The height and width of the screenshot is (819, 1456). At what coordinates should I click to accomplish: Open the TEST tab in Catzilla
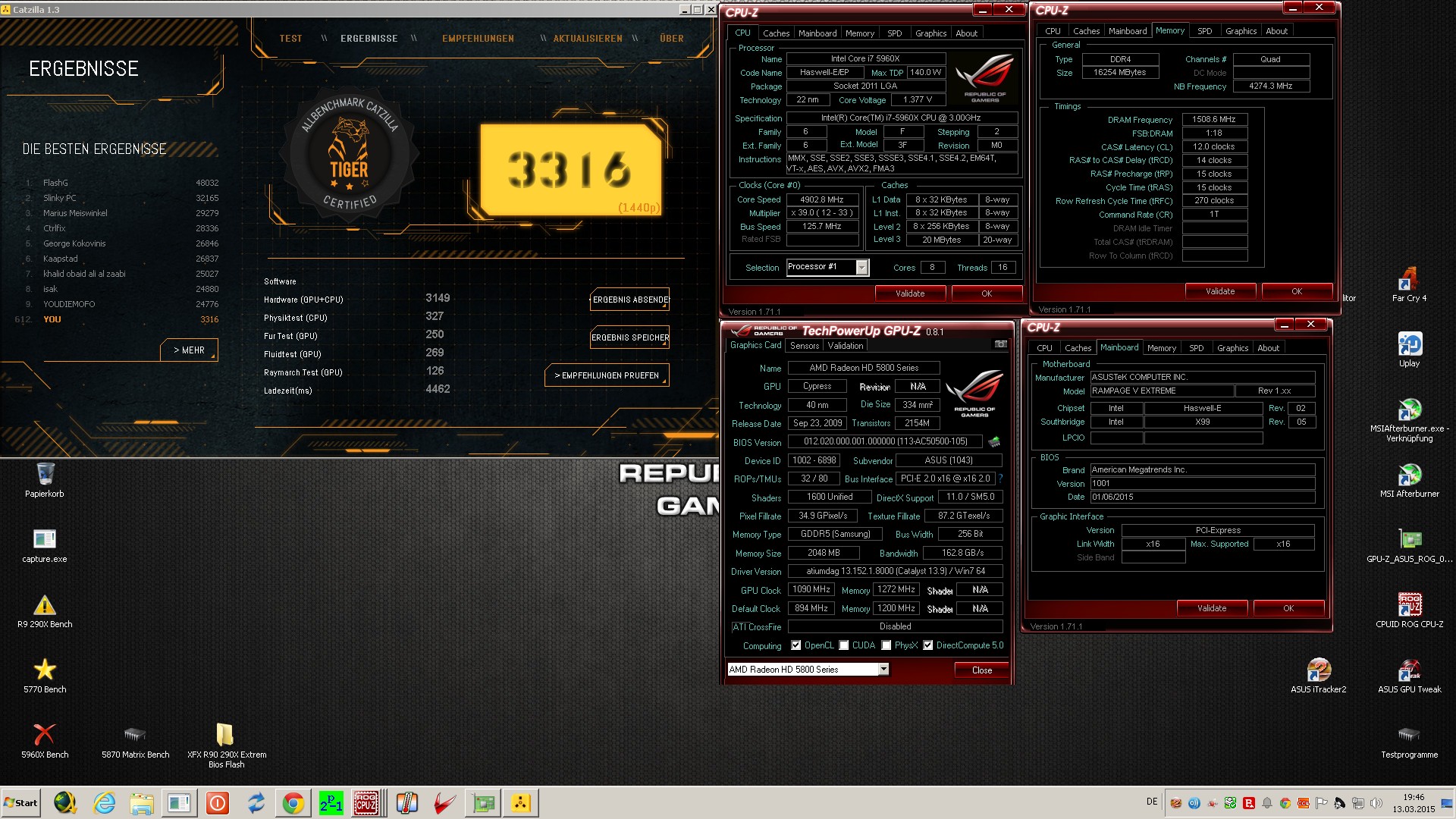[290, 39]
